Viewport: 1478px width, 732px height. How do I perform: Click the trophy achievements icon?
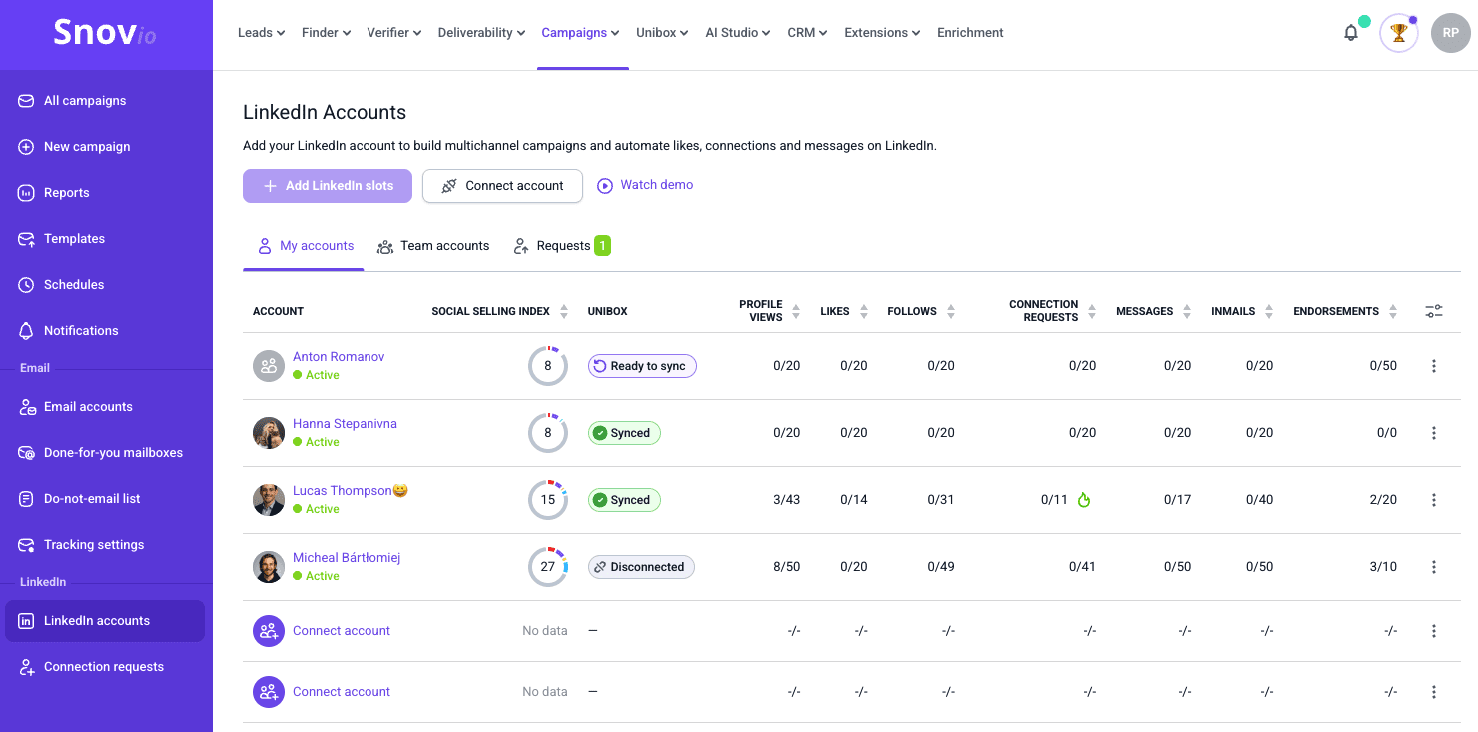coord(1398,32)
